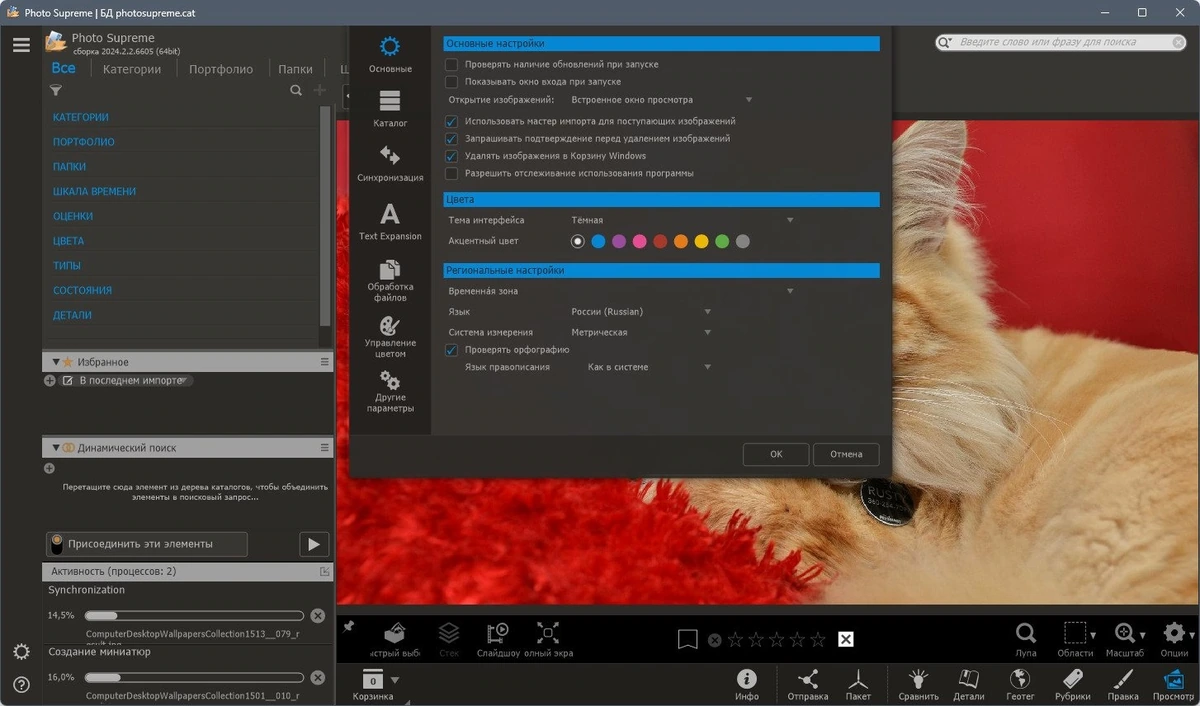1200x706 pixels.
Task: Expand the Тема интерфейса dropdown
Action: click(x=682, y=220)
